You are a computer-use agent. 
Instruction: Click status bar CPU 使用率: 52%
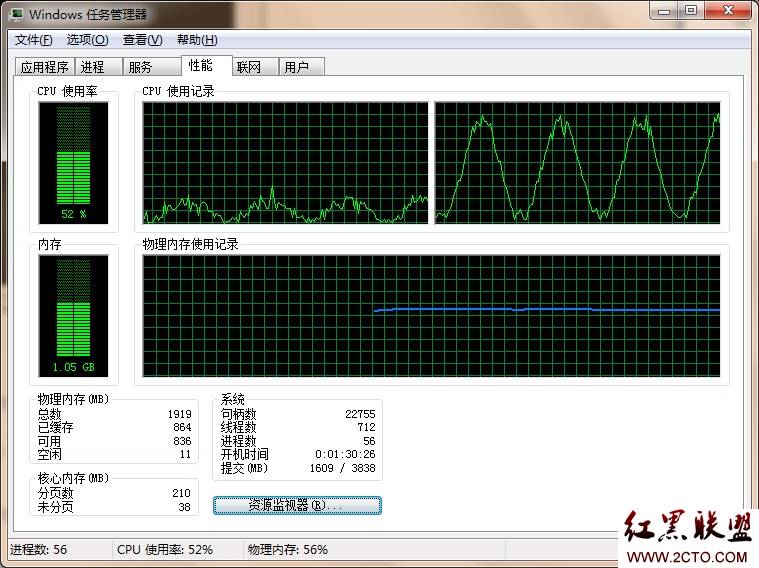pyautogui.click(x=165, y=550)
